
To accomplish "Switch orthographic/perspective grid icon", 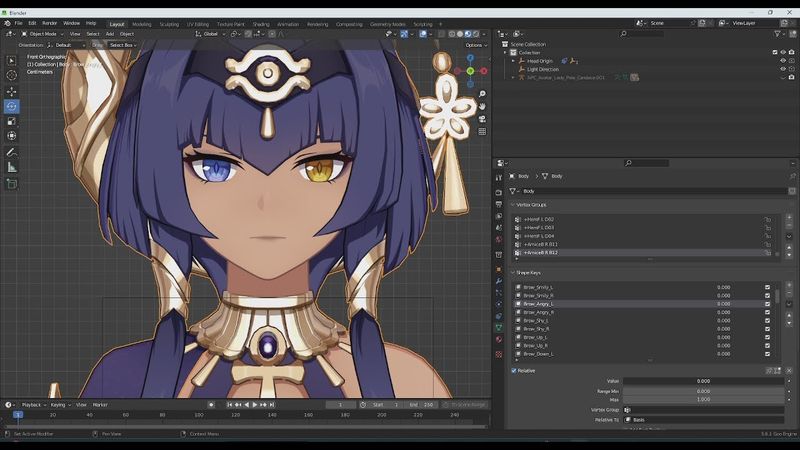I will pos(482,132).
